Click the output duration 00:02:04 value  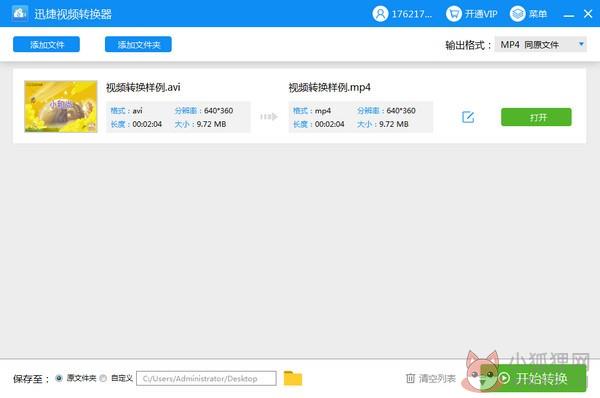[x=329, y=124]
